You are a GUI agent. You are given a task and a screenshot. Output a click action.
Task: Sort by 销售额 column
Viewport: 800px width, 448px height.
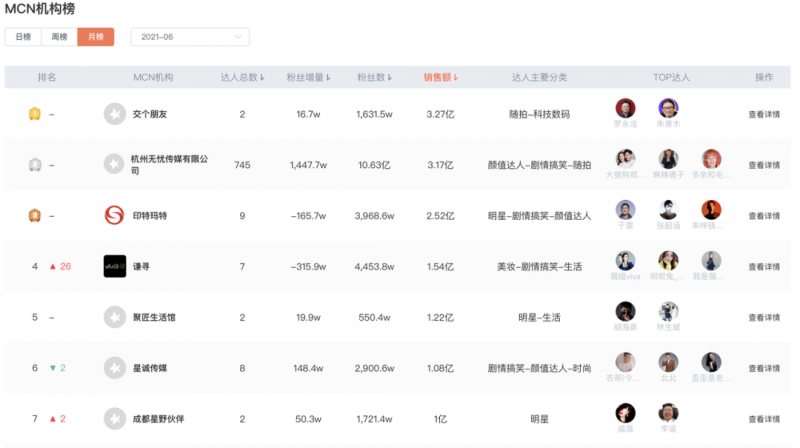click(x=440, y=77)
